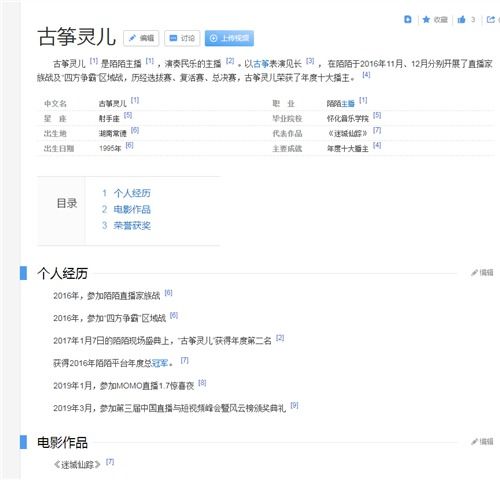The height and width of the screenshot is (480, 500).
Task: Click reference [1] in the 中文名 row
Action: (x=135, y=100)
